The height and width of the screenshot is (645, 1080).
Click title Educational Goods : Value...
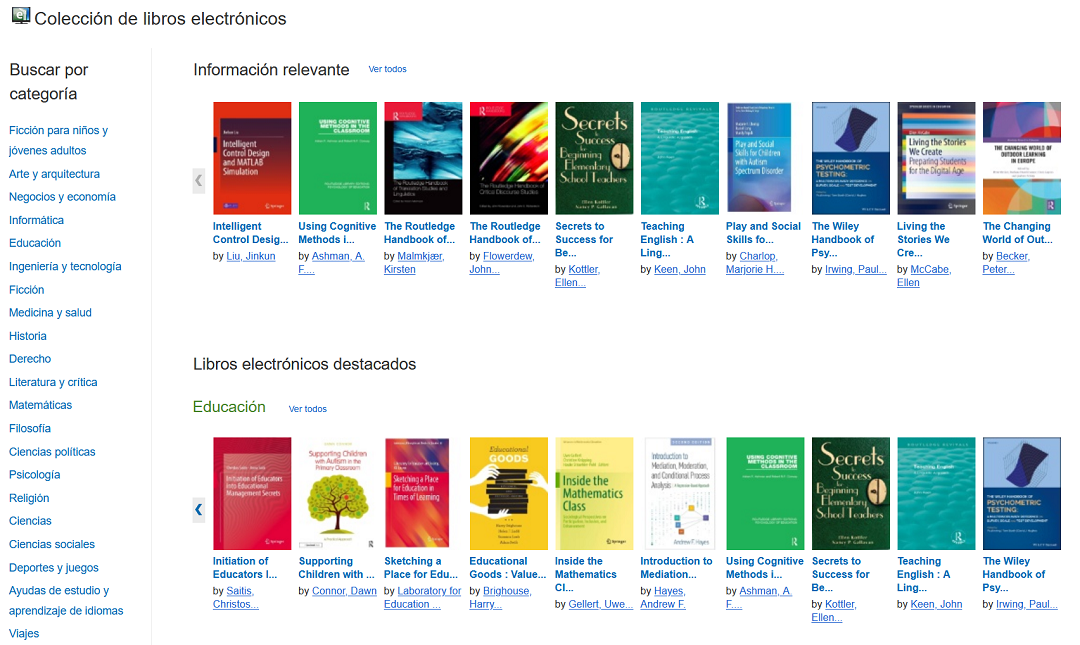pyautogui.click(x=508, y=568)
